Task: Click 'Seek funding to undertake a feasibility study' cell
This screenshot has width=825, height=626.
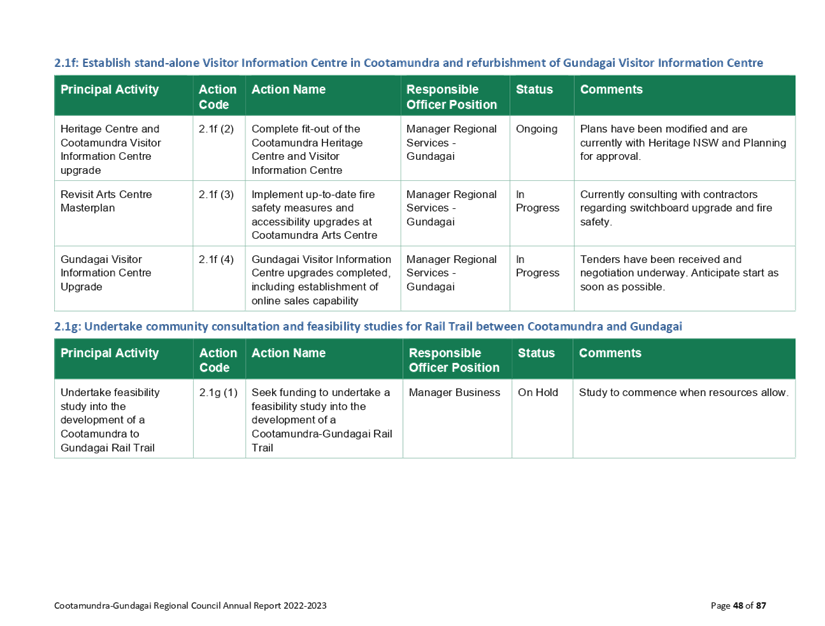Action: point(322,420)
